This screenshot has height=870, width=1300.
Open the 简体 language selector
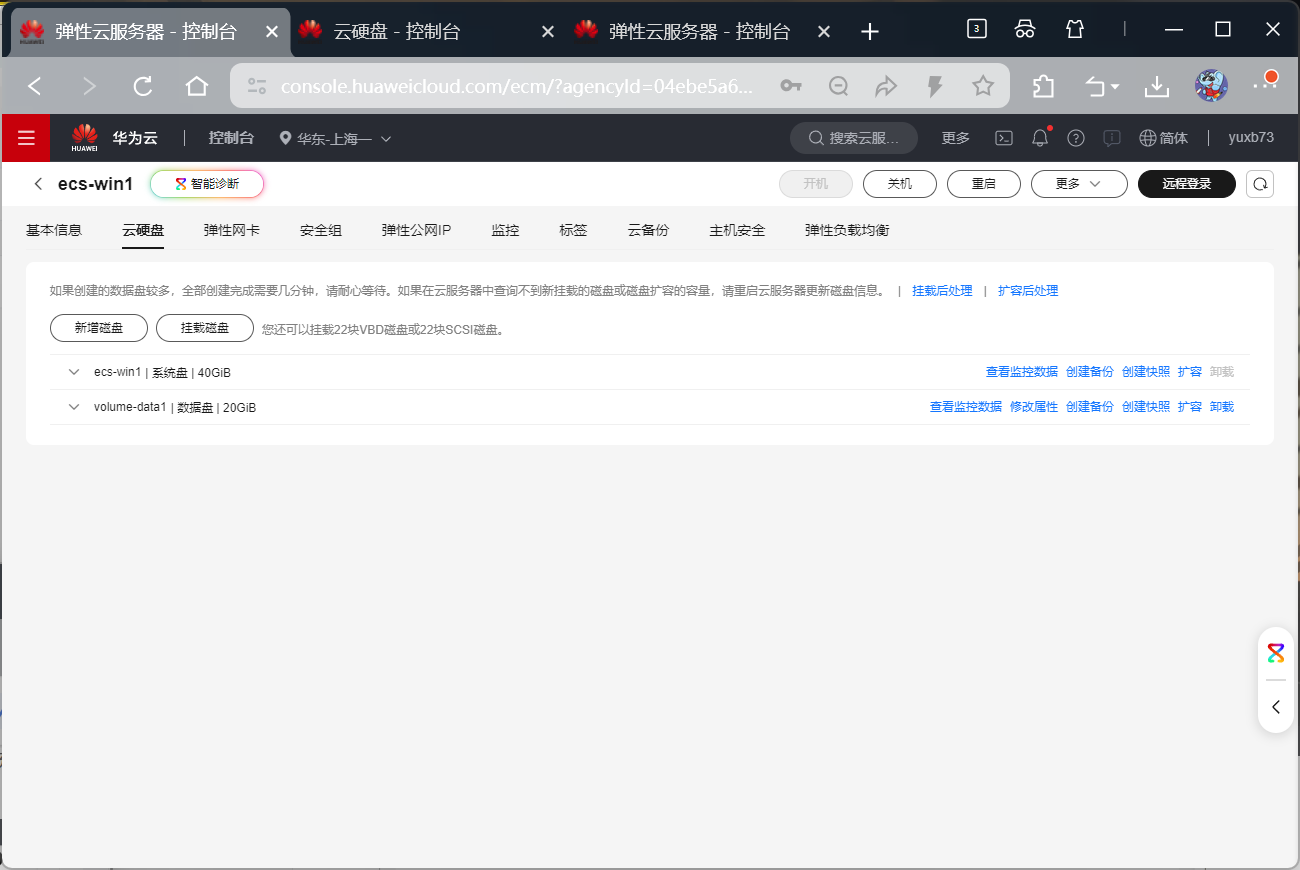pyautogui.click(x=1164, y=138)
